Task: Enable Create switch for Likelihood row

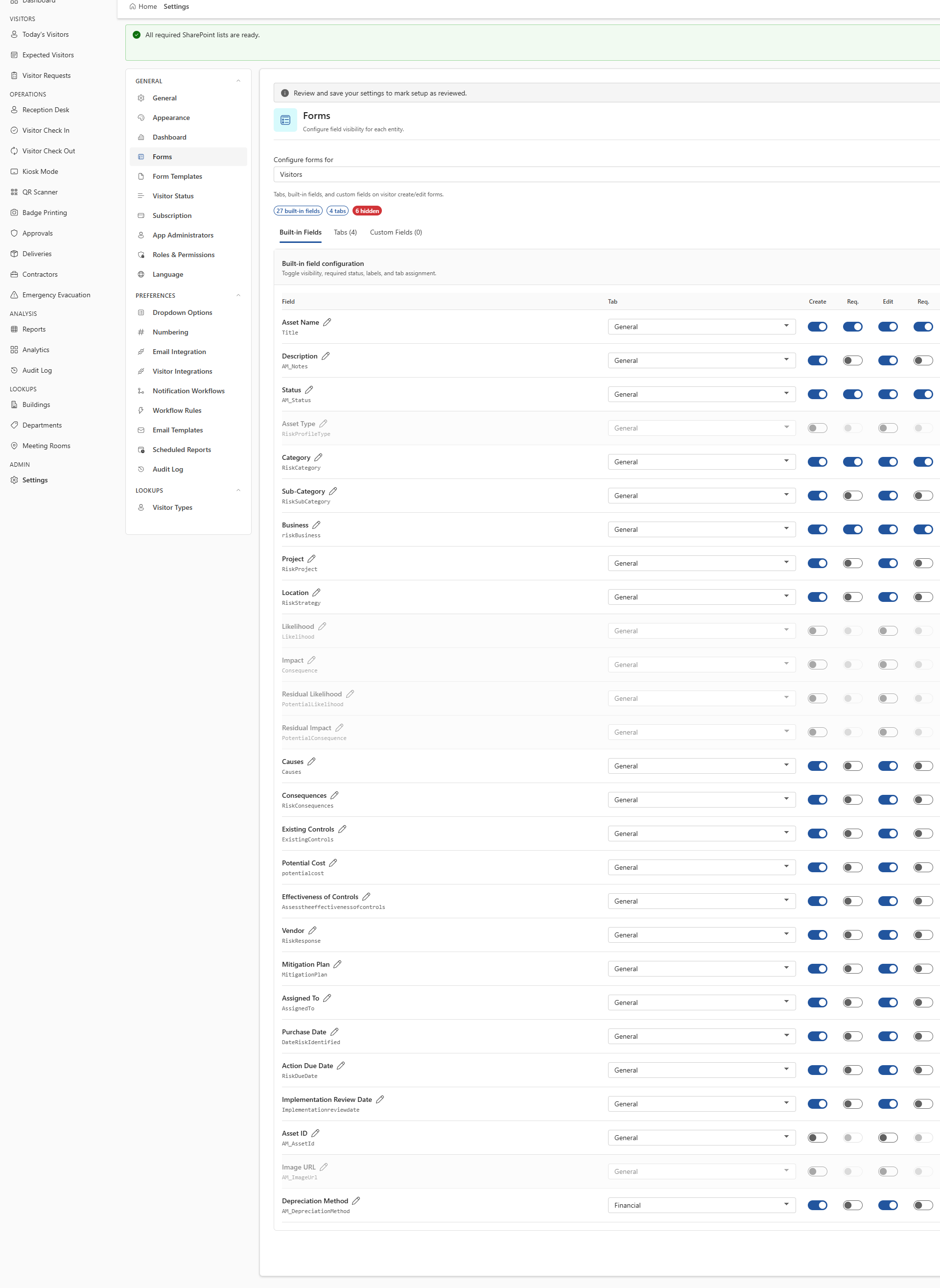Action: point(817,631)
